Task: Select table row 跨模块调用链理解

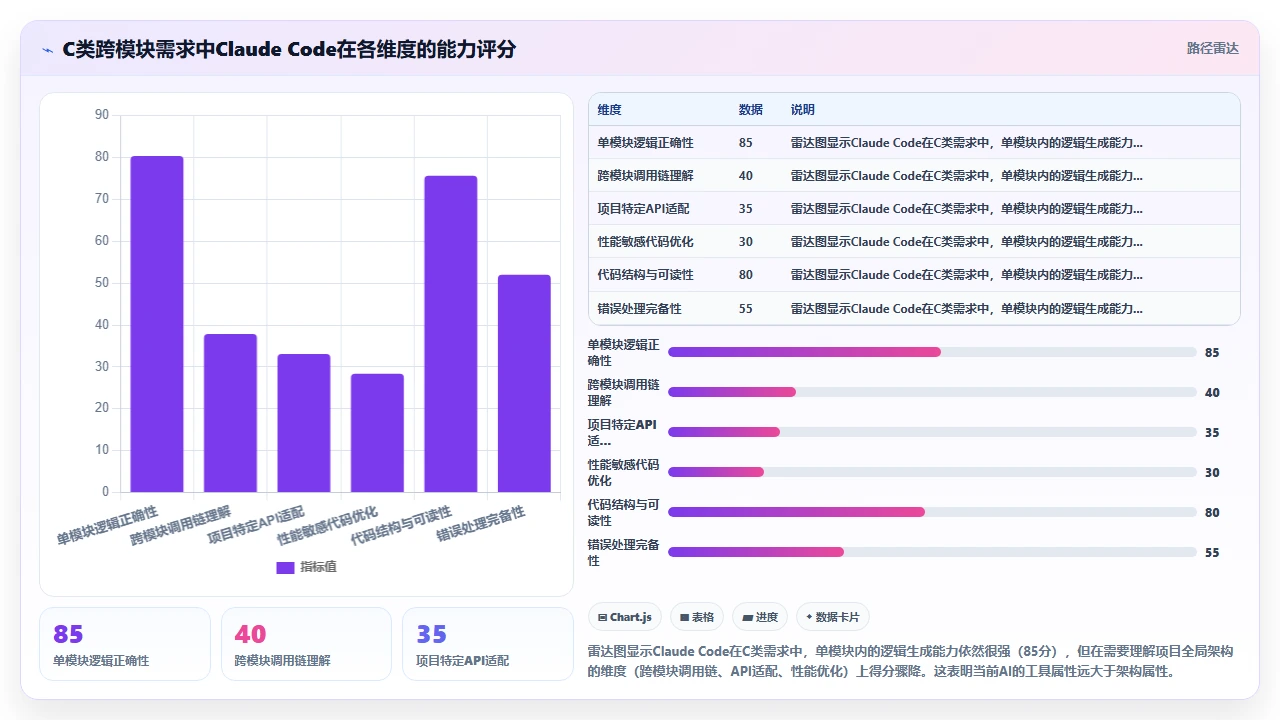Action: 914,176
